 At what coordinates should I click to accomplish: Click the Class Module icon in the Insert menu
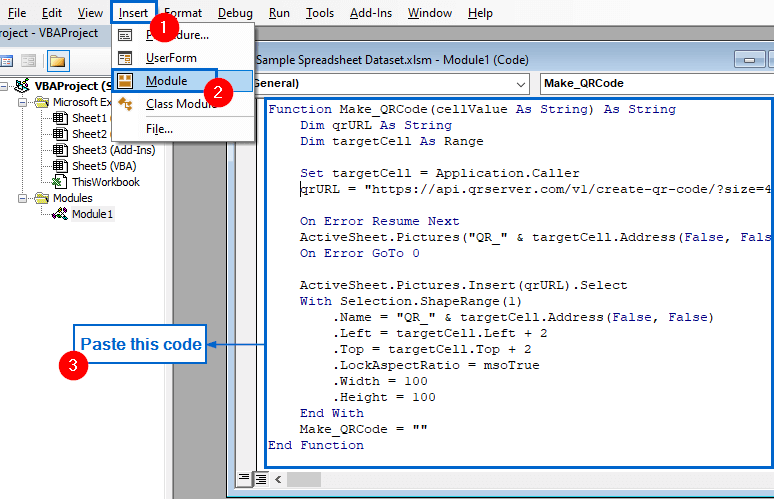[x=125, y=104]
